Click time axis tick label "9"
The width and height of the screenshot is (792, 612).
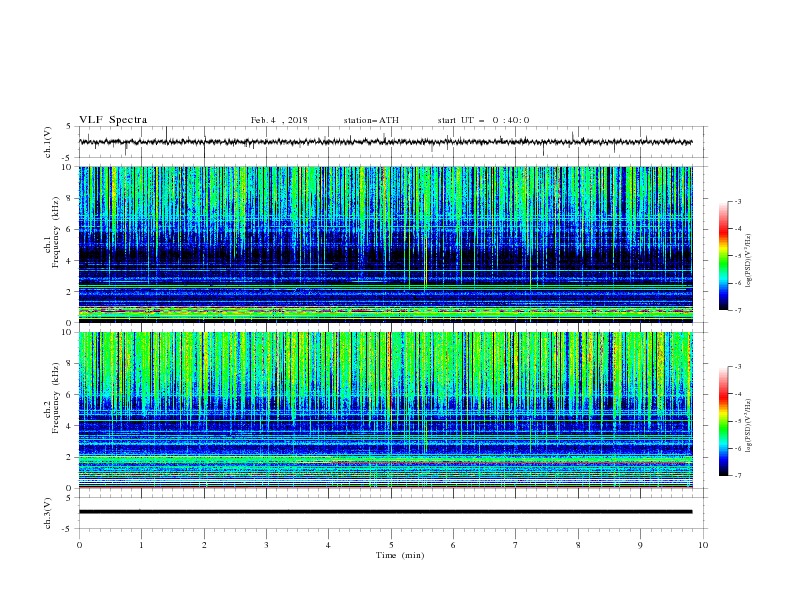[640, 545]
